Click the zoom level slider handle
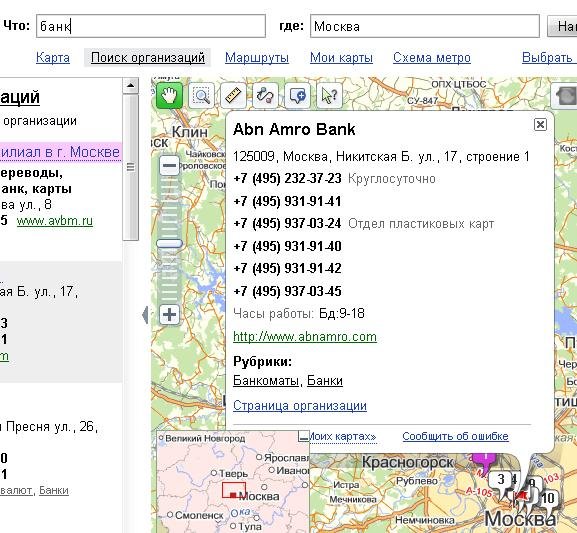Viewport: 577px width, 533px height. tap(169, 243)
